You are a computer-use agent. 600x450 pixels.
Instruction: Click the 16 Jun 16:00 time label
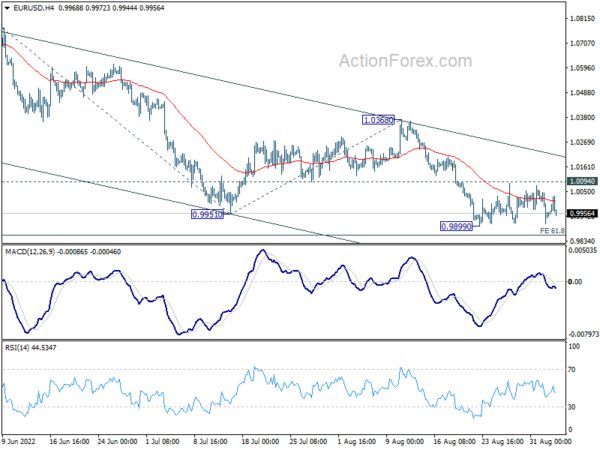coord(69,442)
